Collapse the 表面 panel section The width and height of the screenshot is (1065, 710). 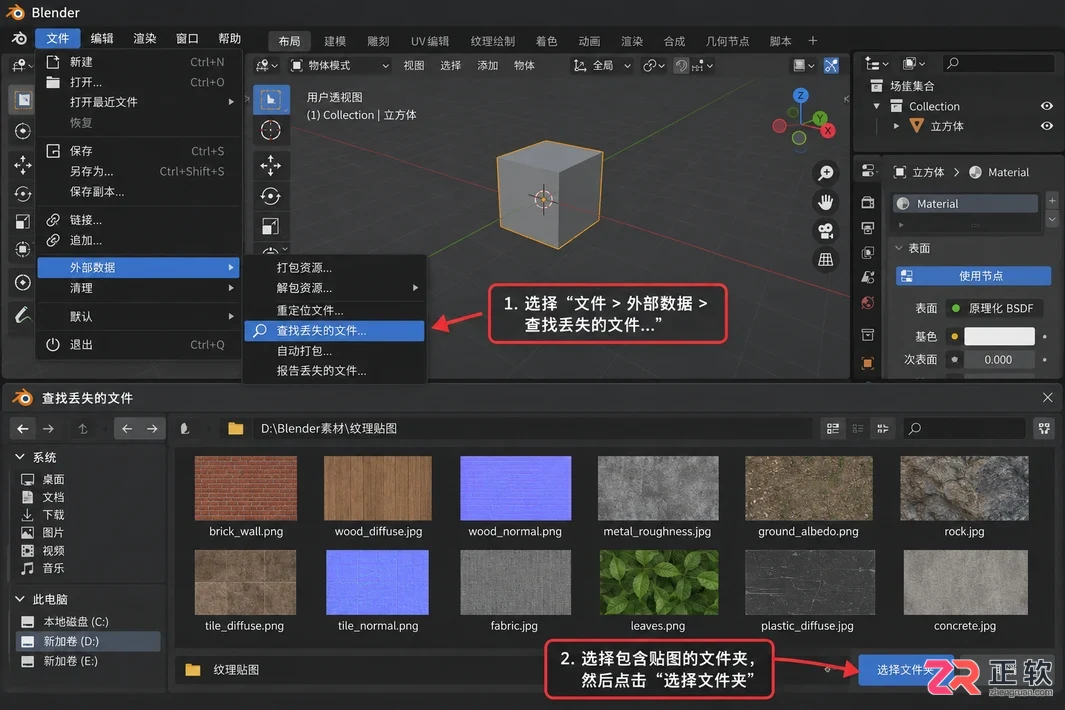click(x=899, y=248)
